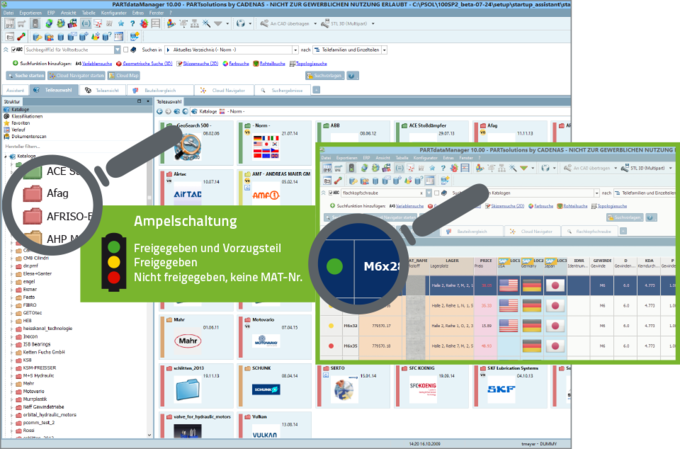Viewport: 680px width, 449px height.
Task: Toggle the checkbox right of search field
Action: pyautogui.click(x=126, y=50)
